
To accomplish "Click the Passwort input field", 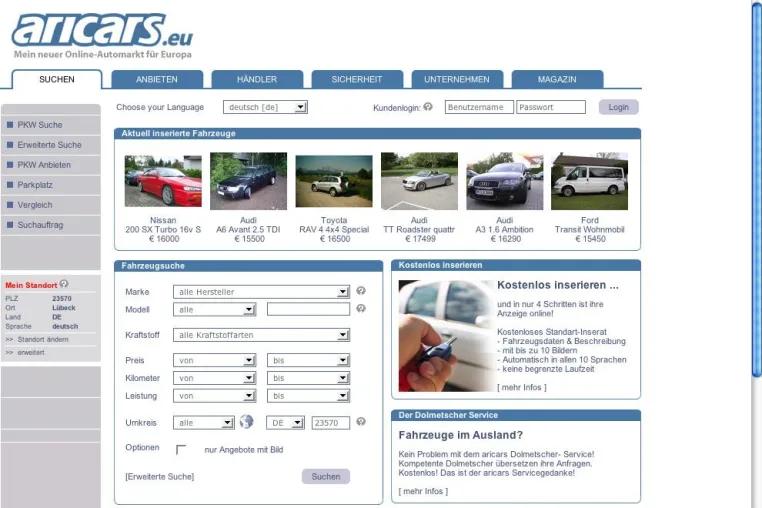I will click(x=551, y=107).
